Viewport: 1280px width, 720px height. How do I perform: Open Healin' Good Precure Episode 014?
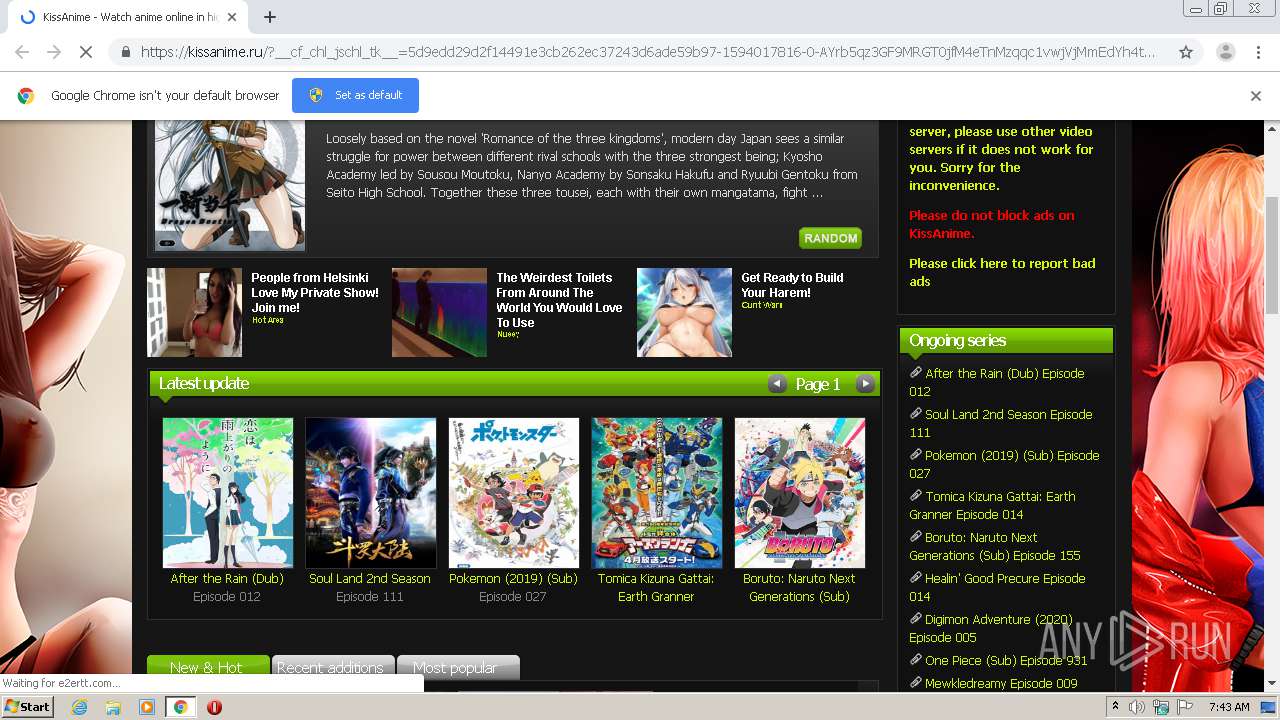point(997,587)
